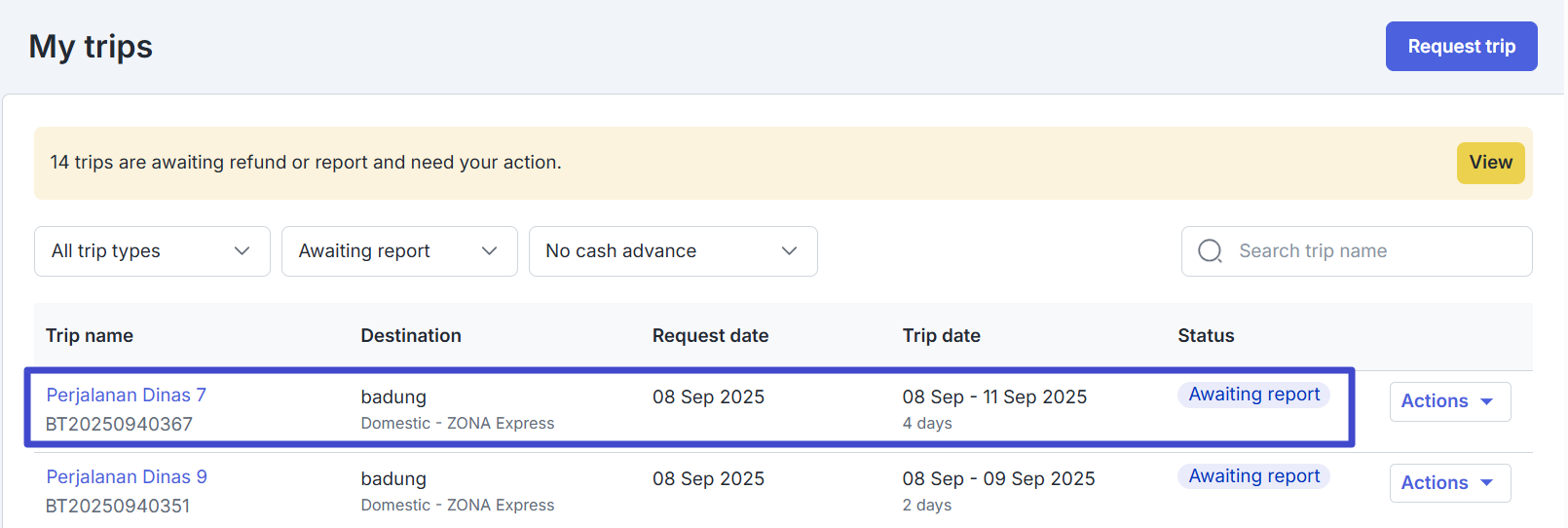Click Awaiting report badge for Perjalanan Dinas 7
Viewport: 1568px width, 528px height.
click(x=1253, y=395)
